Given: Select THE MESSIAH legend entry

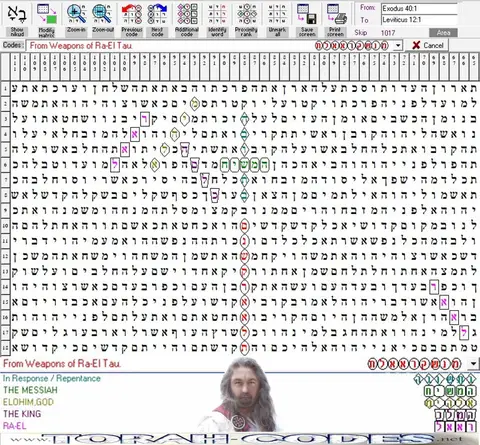Looking at the screenshot, I should pyautogui.click(x=30, y=390).
